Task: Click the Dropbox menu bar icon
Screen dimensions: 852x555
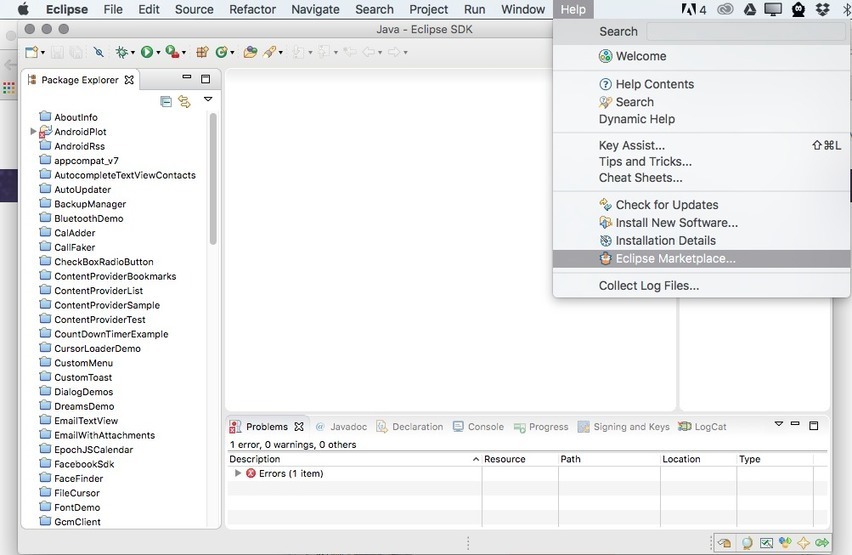Action: click(x=823, y=9)
